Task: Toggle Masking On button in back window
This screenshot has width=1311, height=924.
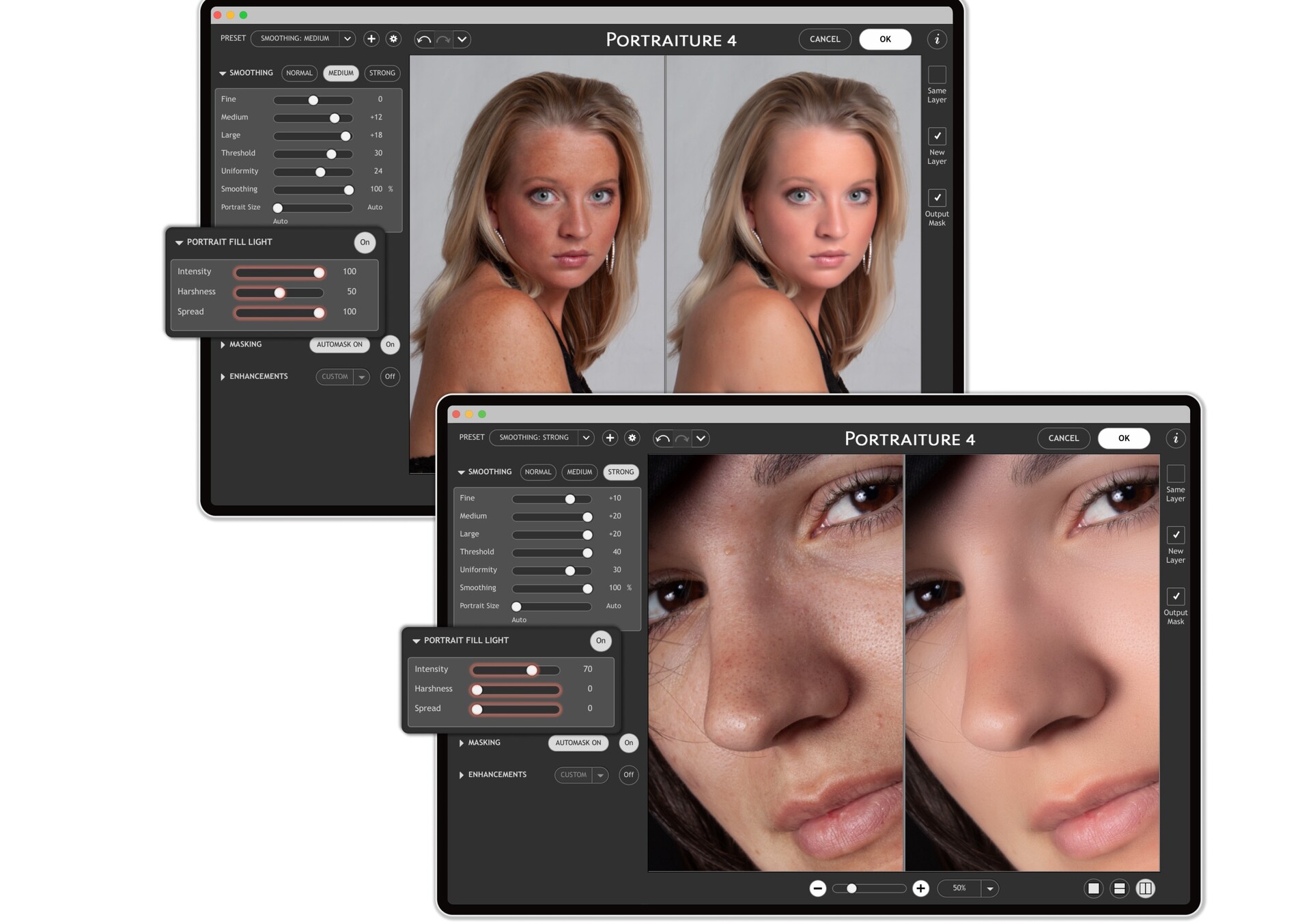Action: click(x=390, y=344)
